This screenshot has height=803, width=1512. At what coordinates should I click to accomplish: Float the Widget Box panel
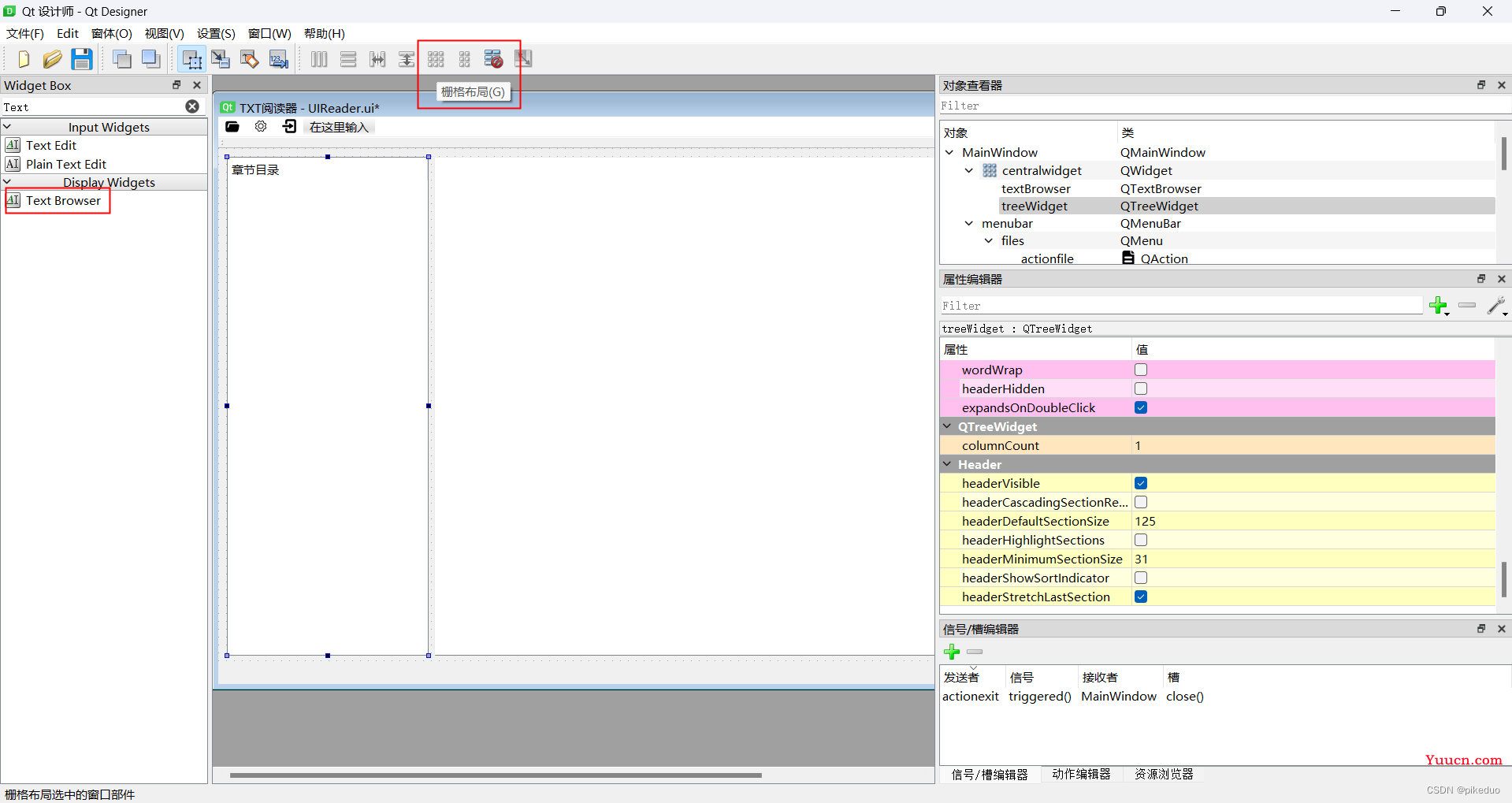point(176,85)
